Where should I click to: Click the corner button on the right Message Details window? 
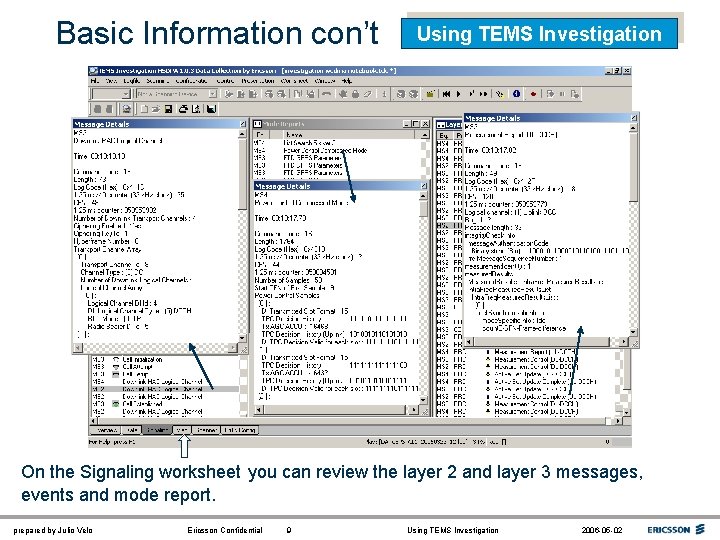point(634,118)
